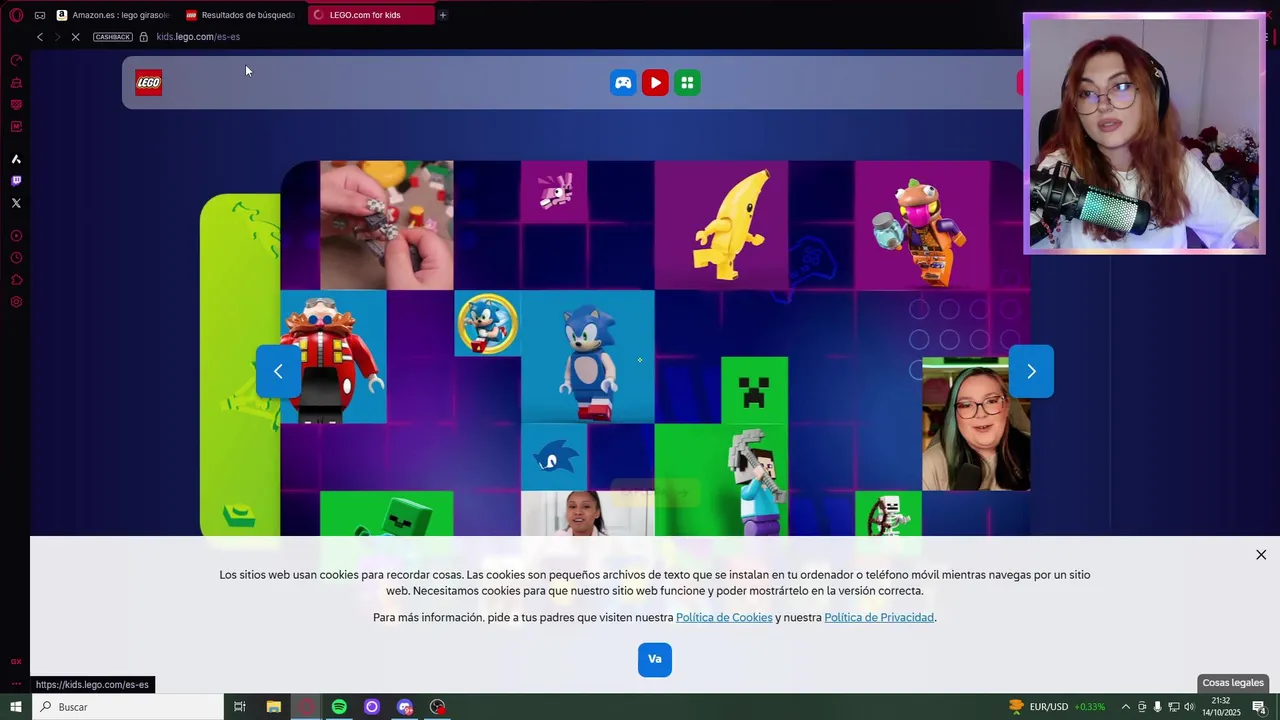Open sidebar three-dots setup menu

16,684
